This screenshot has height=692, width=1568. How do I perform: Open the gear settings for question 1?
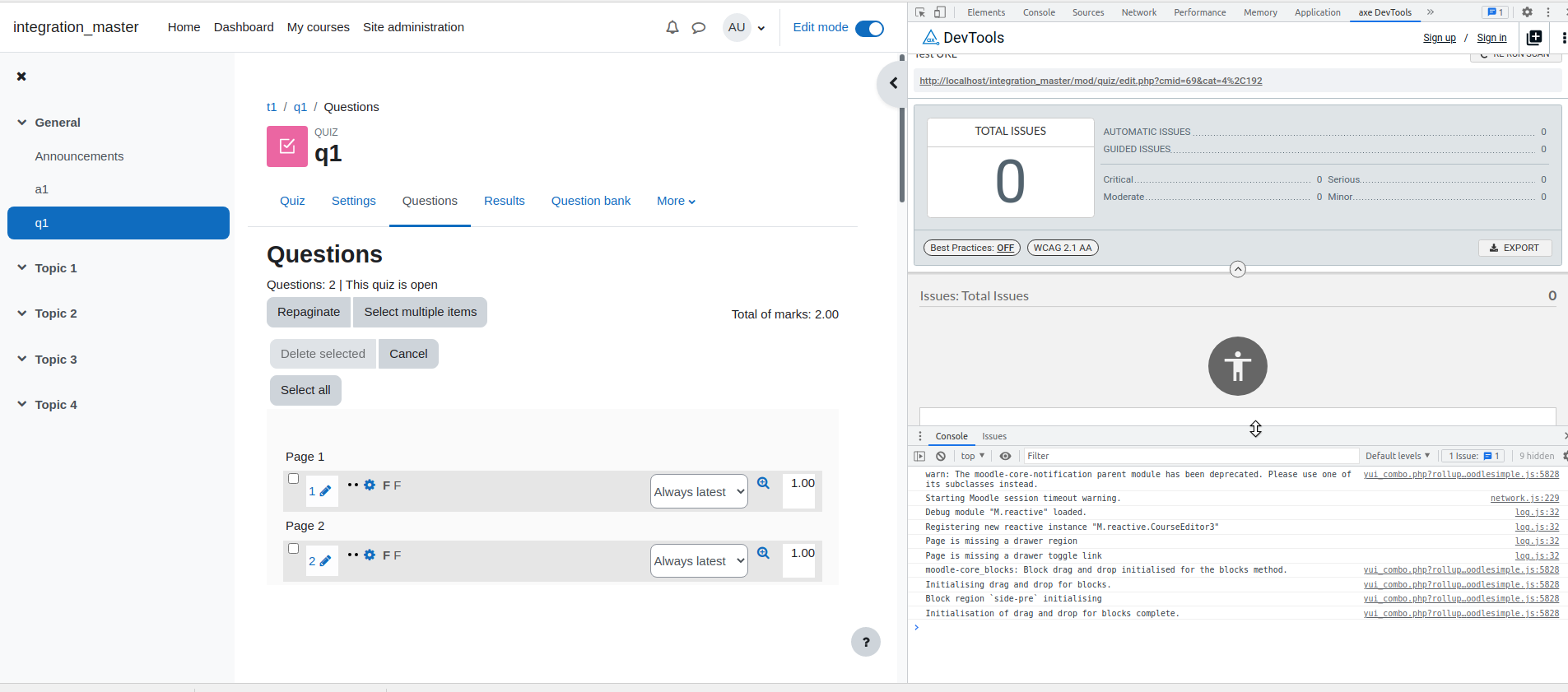pyautogui.click(x=370, y=485)
